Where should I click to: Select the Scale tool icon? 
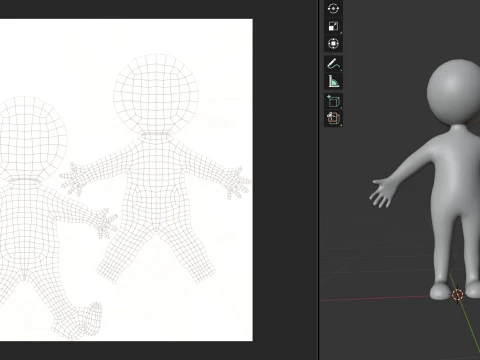[x=333, y=26]
